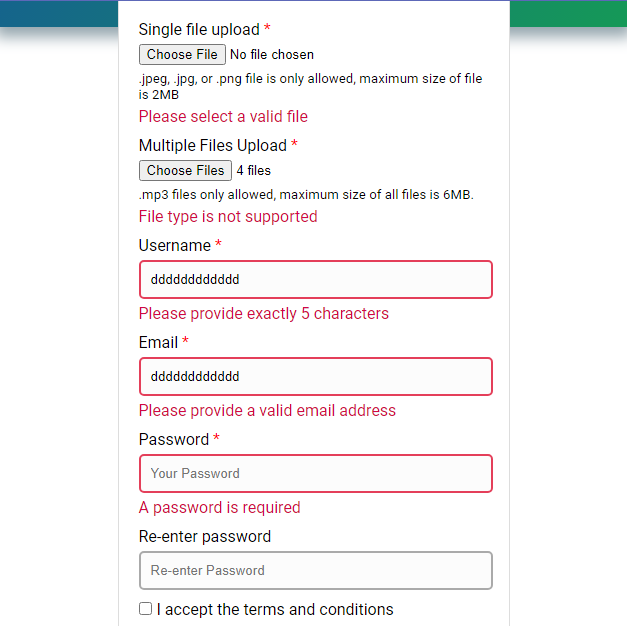This screenshot has width=627, height=626.
Task: Click the 'File type is not supported' error
Action: [228, 216]
